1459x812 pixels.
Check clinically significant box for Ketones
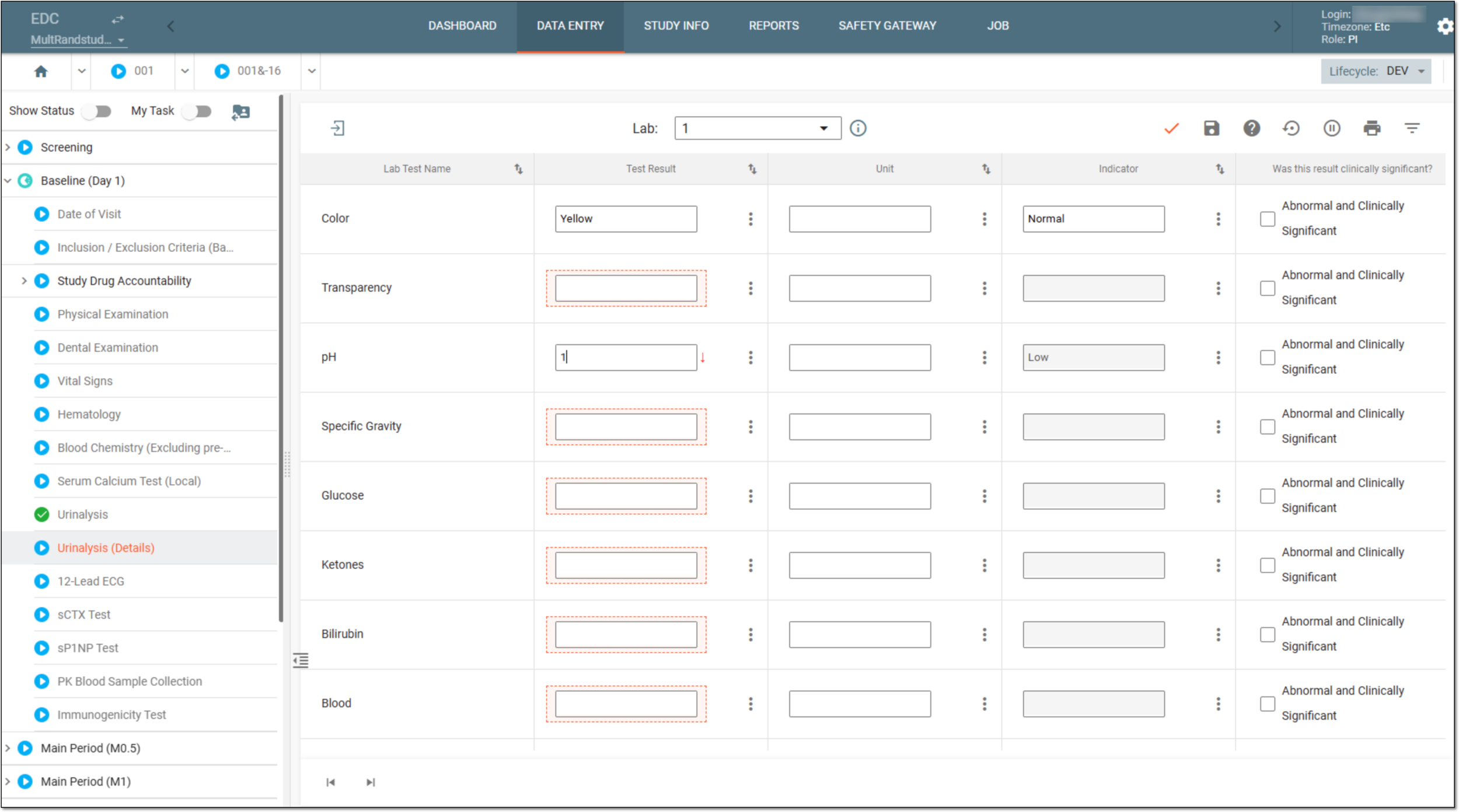(x=1267, y=565)
